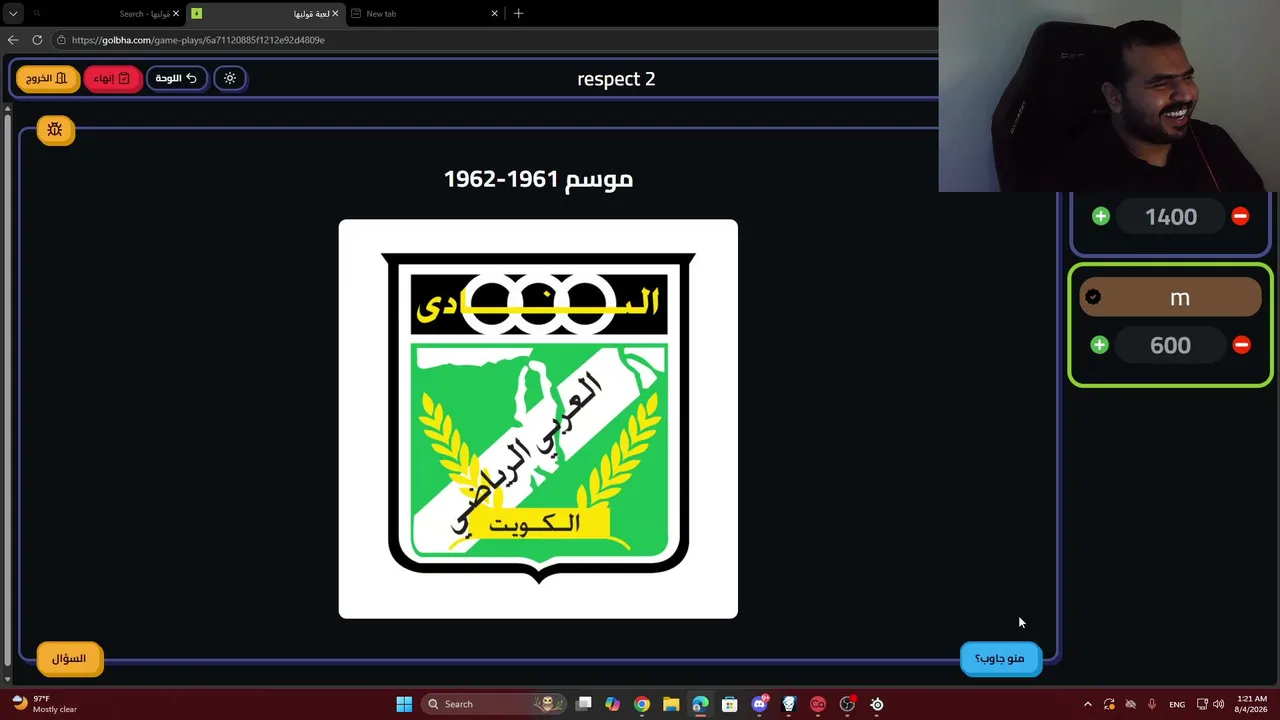Open Task View on the taskbar
The image size is (1280, 720).
584,704
